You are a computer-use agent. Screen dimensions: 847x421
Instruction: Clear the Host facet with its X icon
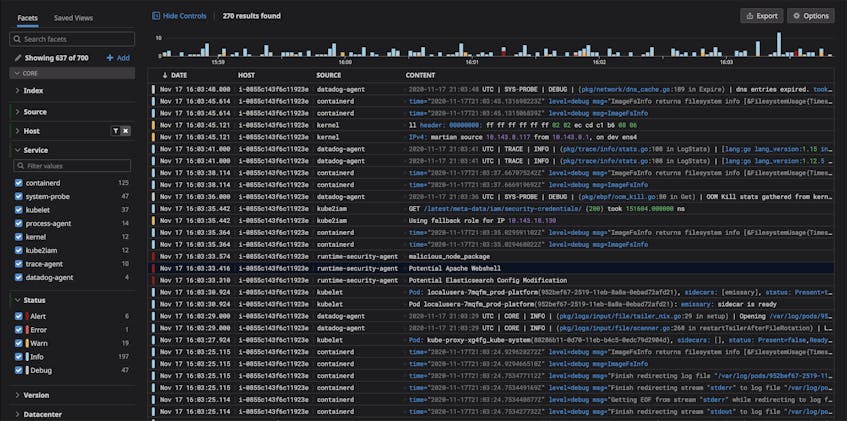tap(125, 131)
